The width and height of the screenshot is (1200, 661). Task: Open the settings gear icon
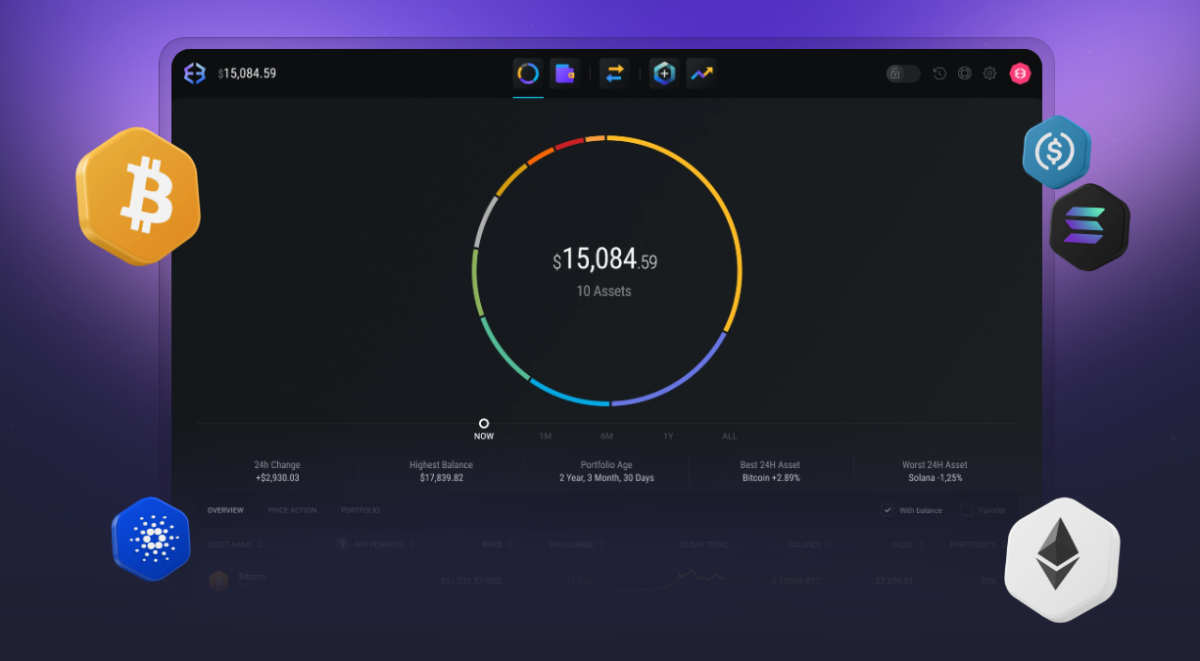990,73
